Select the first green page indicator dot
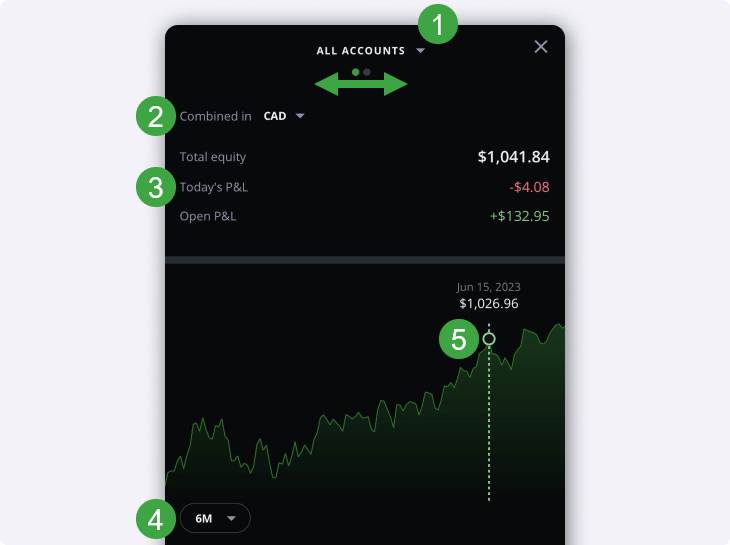 [356, 72]
